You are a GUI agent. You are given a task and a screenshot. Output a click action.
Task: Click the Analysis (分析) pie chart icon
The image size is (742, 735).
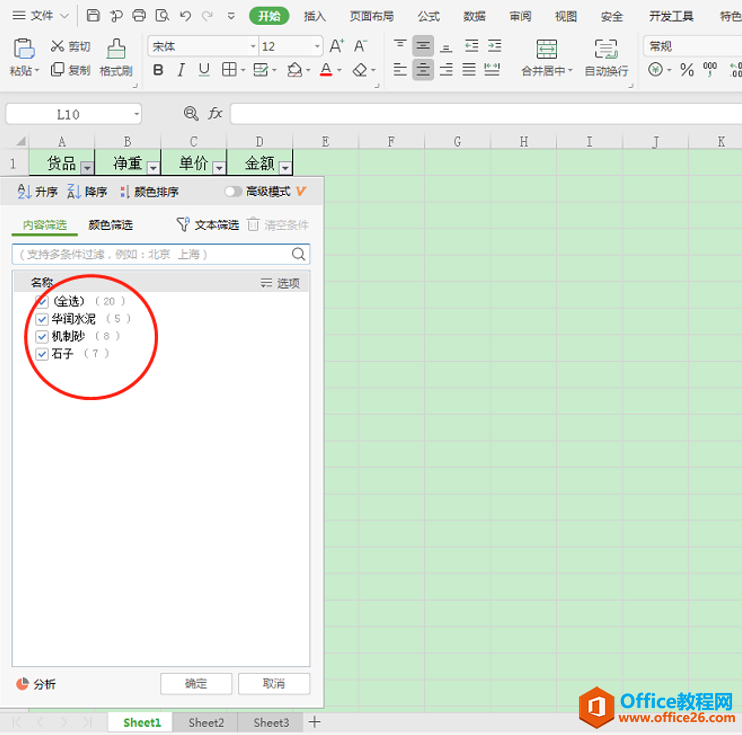click(22, 683)
